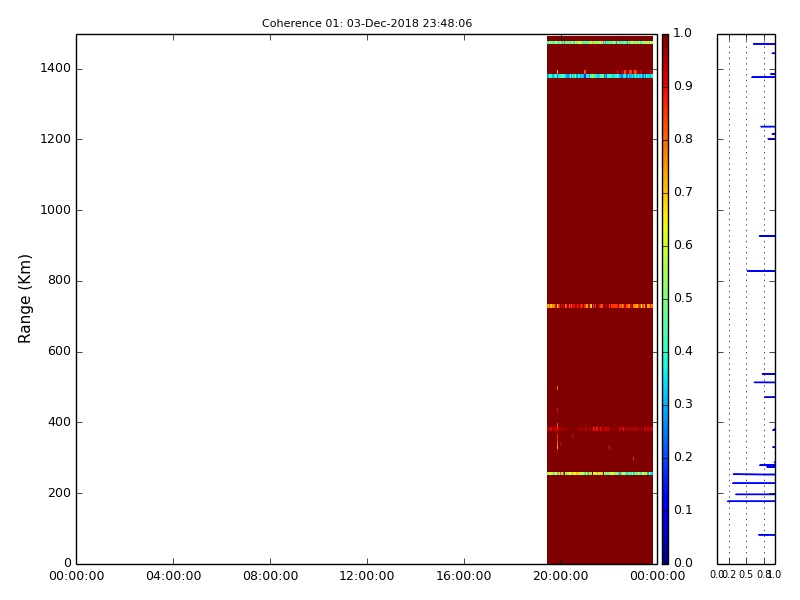
Task: Click the yellow-green band near 1475 km range
Action: click(x=600, y=43)
